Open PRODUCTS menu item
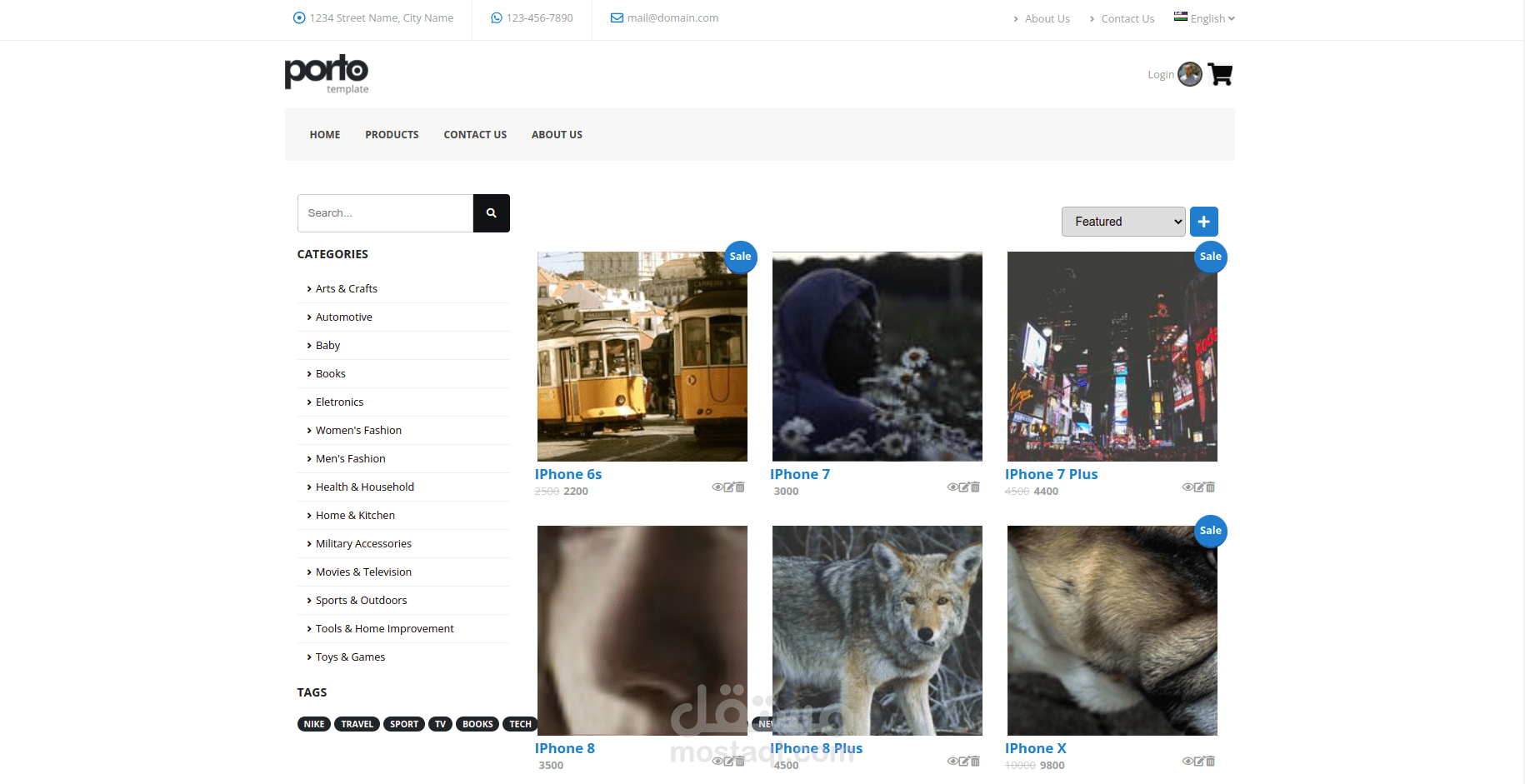Screen dimensions: 1525x784 [392, 135]
